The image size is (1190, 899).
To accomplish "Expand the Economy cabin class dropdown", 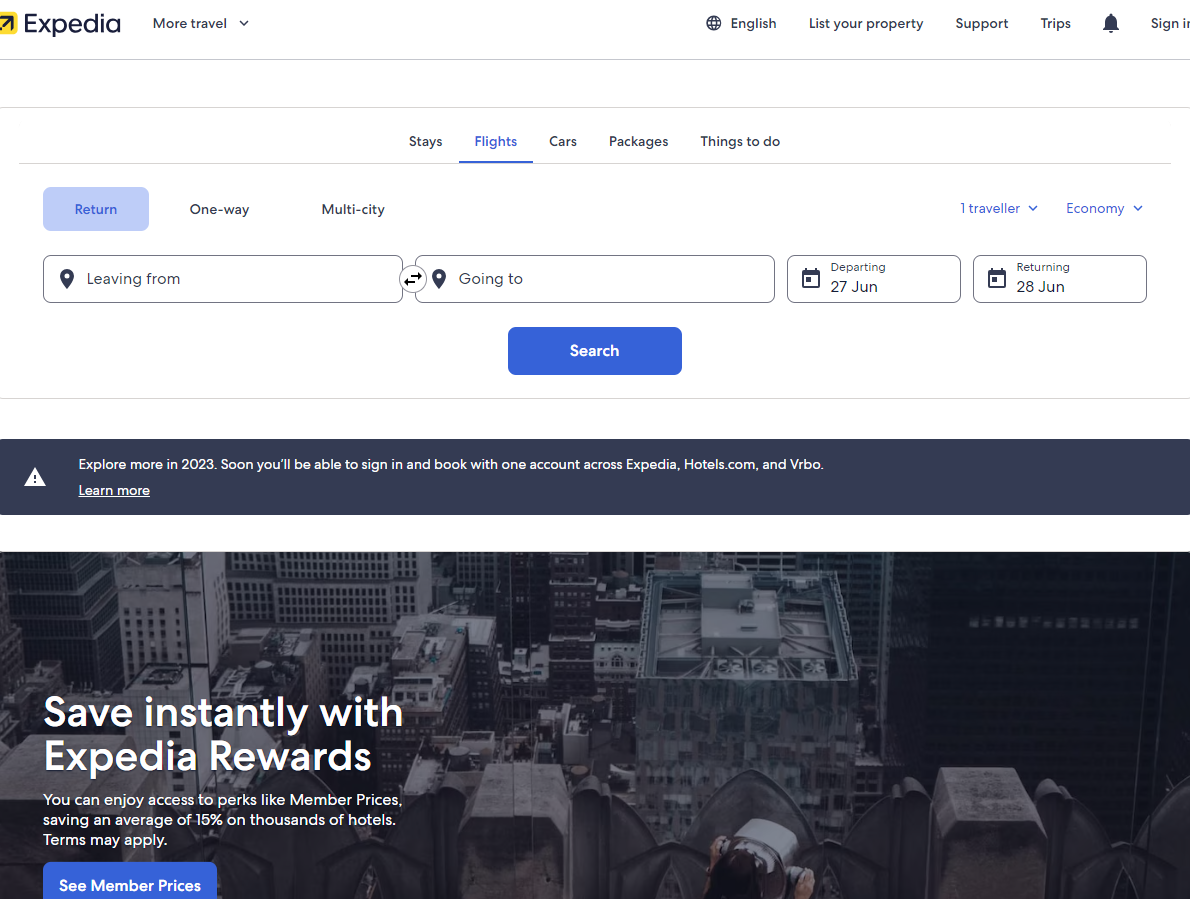I will coord(1104,208).
